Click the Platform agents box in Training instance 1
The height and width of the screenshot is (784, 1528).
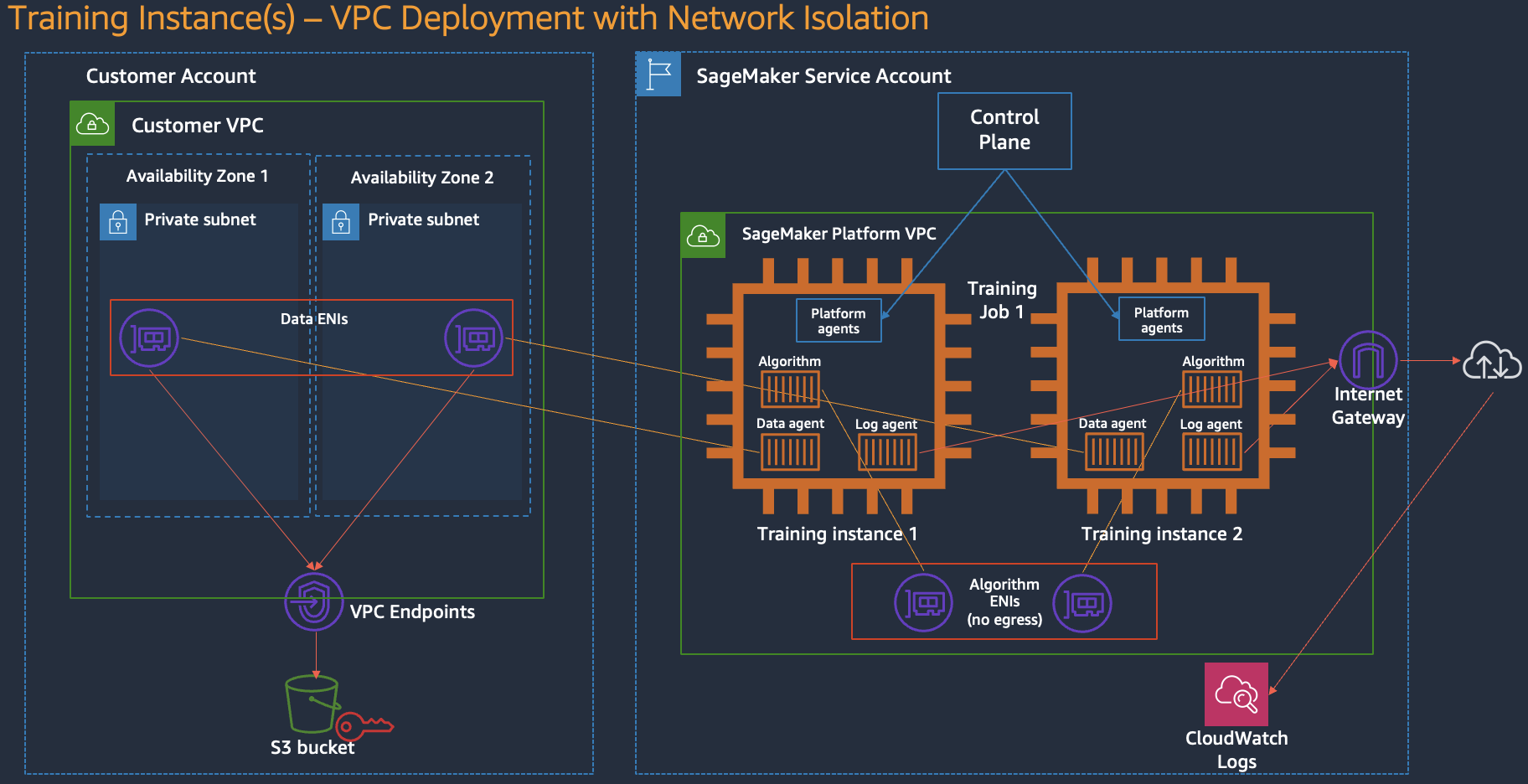[839, 321]
